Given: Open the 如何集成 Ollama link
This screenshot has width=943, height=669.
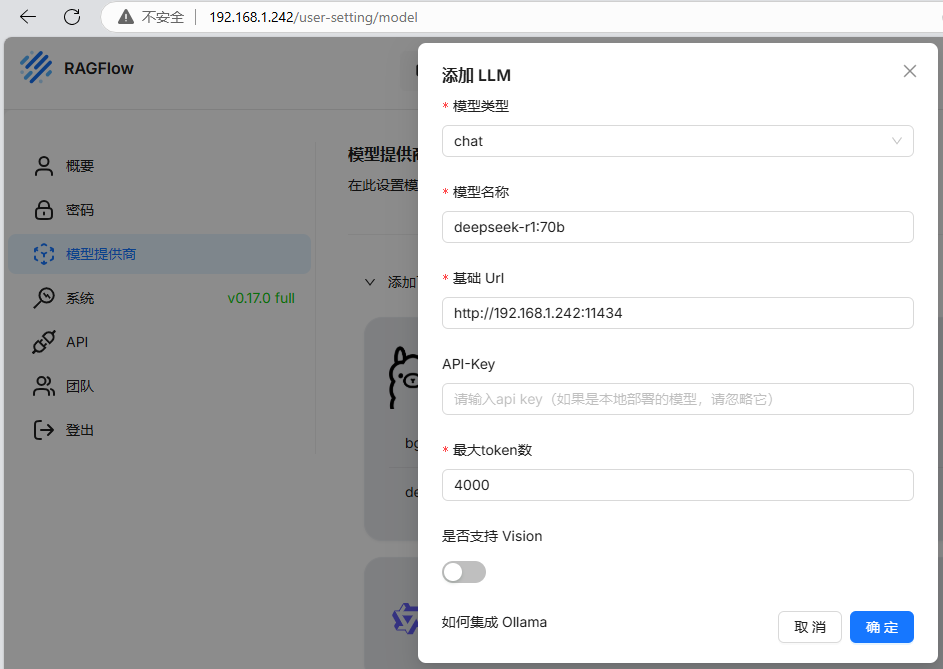Looking at the screenshot, I should tap(494, 622).
